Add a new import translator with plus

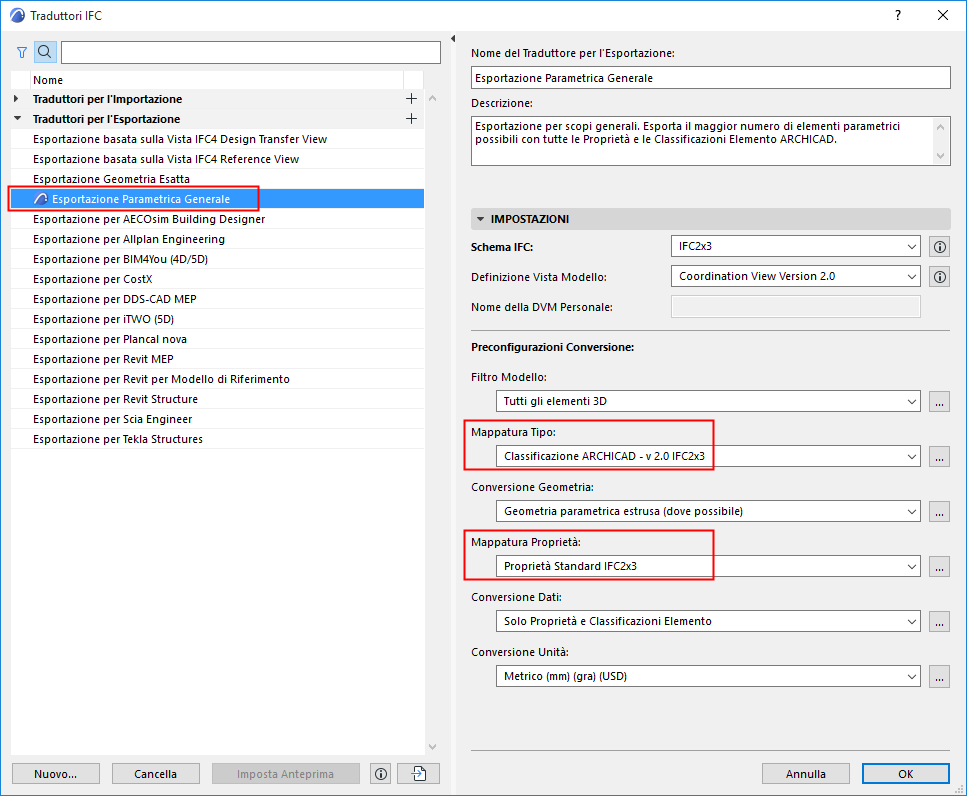tap(411, 99)
